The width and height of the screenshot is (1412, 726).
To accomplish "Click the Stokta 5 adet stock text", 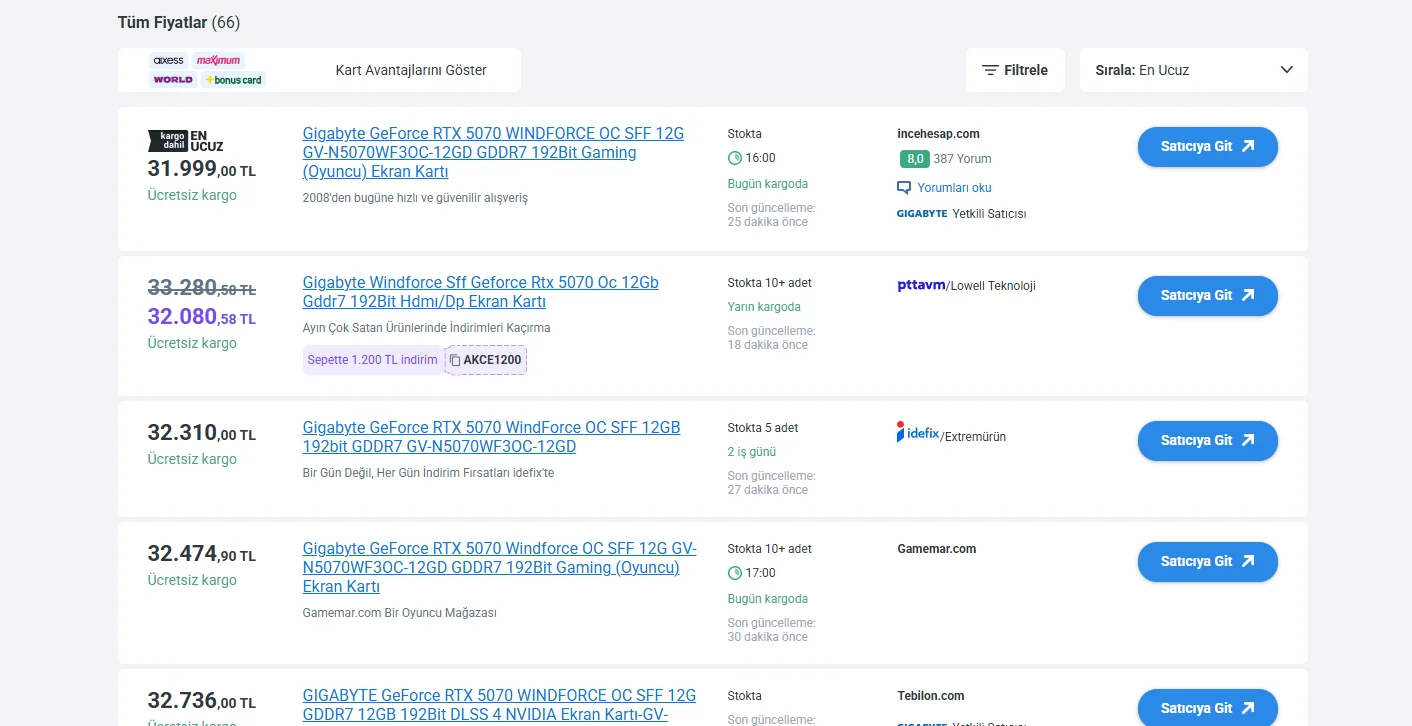I will point(763,428).
